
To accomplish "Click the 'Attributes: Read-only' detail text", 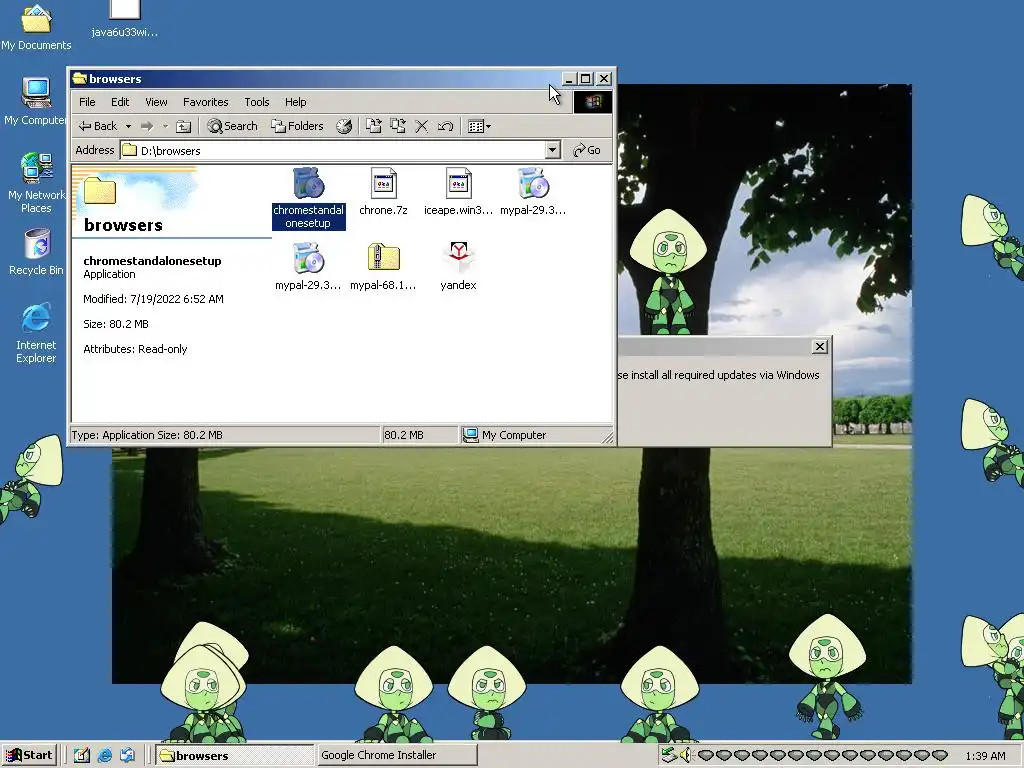I will click(x=135, y=349).
